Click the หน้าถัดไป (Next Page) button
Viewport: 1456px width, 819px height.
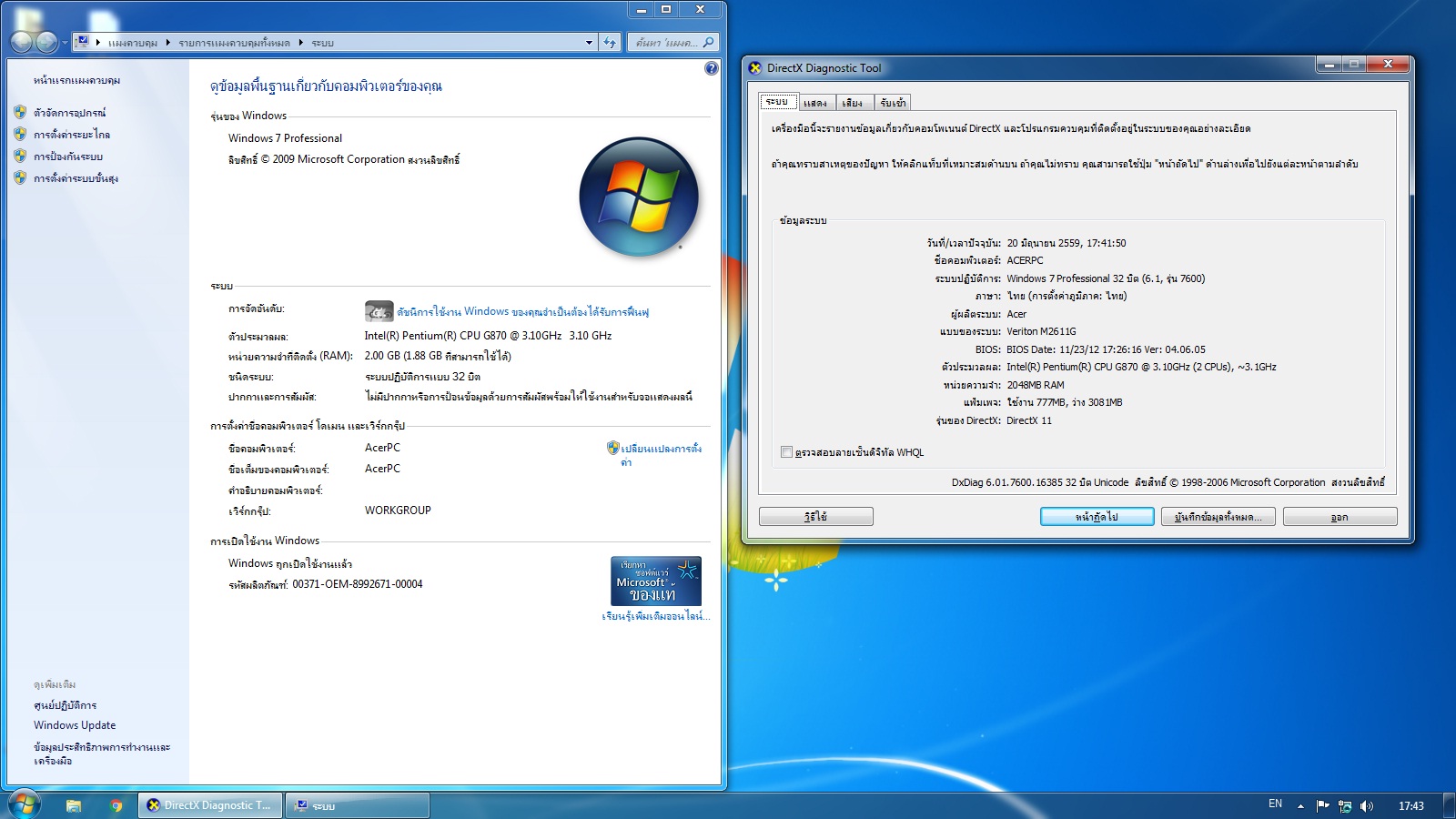1097,517
